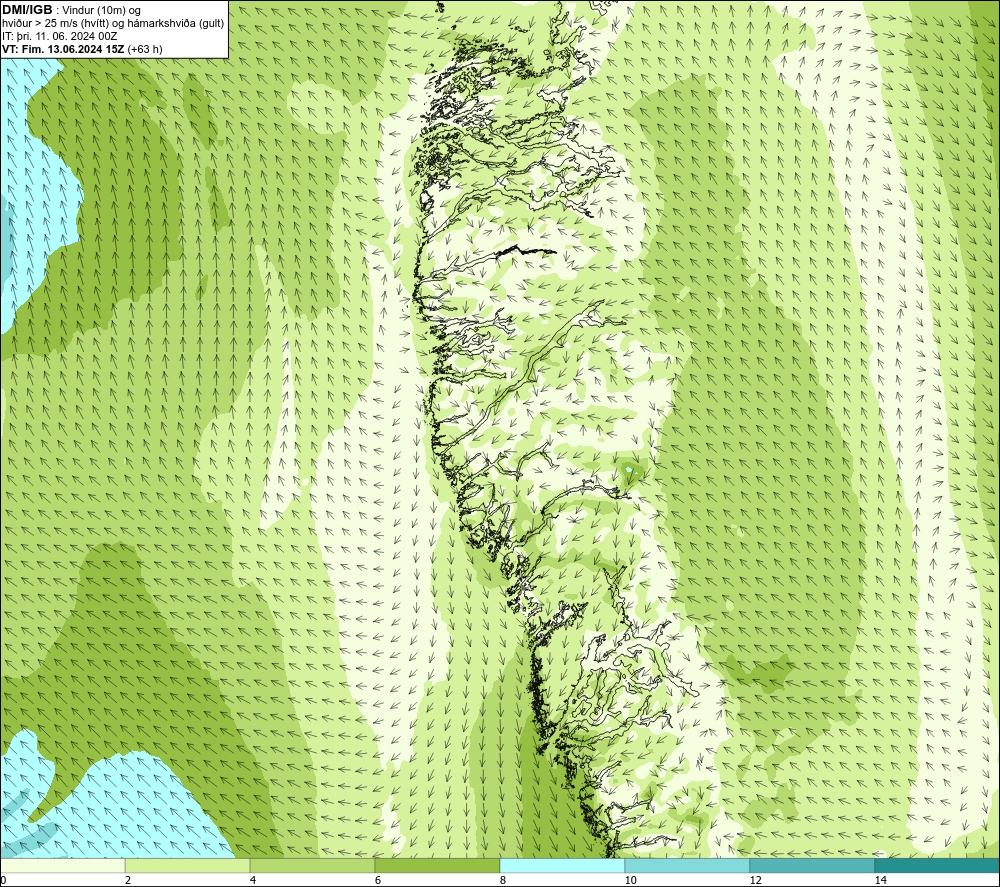Click the legend label 14
The height and width of the screenshot is (887, 1000).
click(x=880, y=880)
